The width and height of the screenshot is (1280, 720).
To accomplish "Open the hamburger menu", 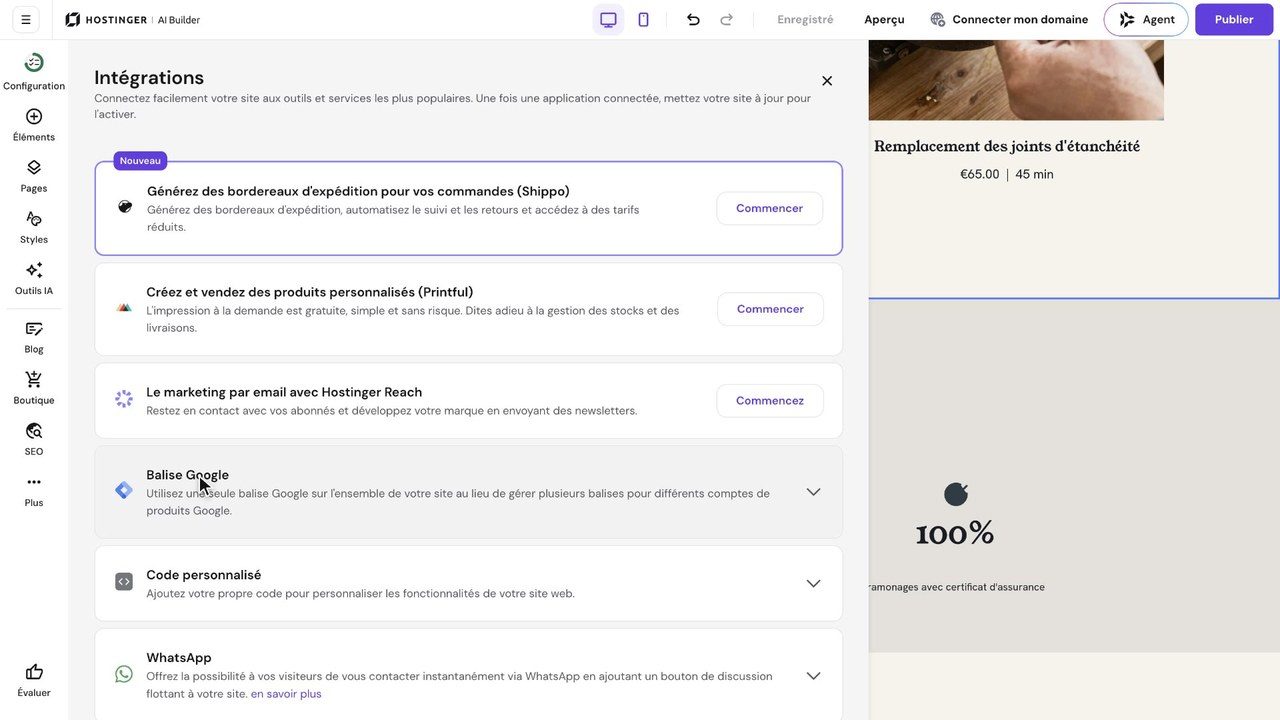I will click(x=26, y=19).
